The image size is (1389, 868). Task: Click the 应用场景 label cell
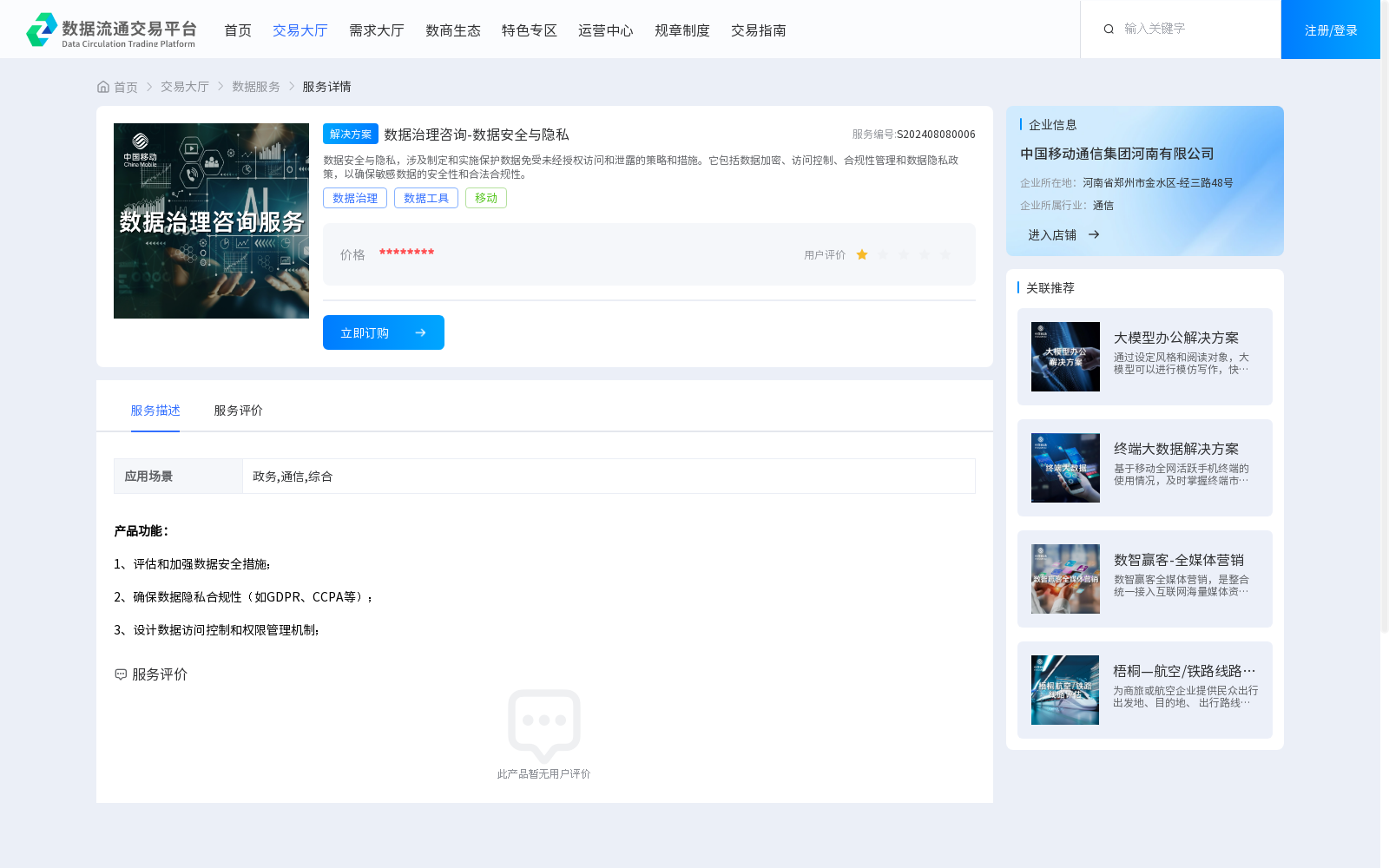178,476
